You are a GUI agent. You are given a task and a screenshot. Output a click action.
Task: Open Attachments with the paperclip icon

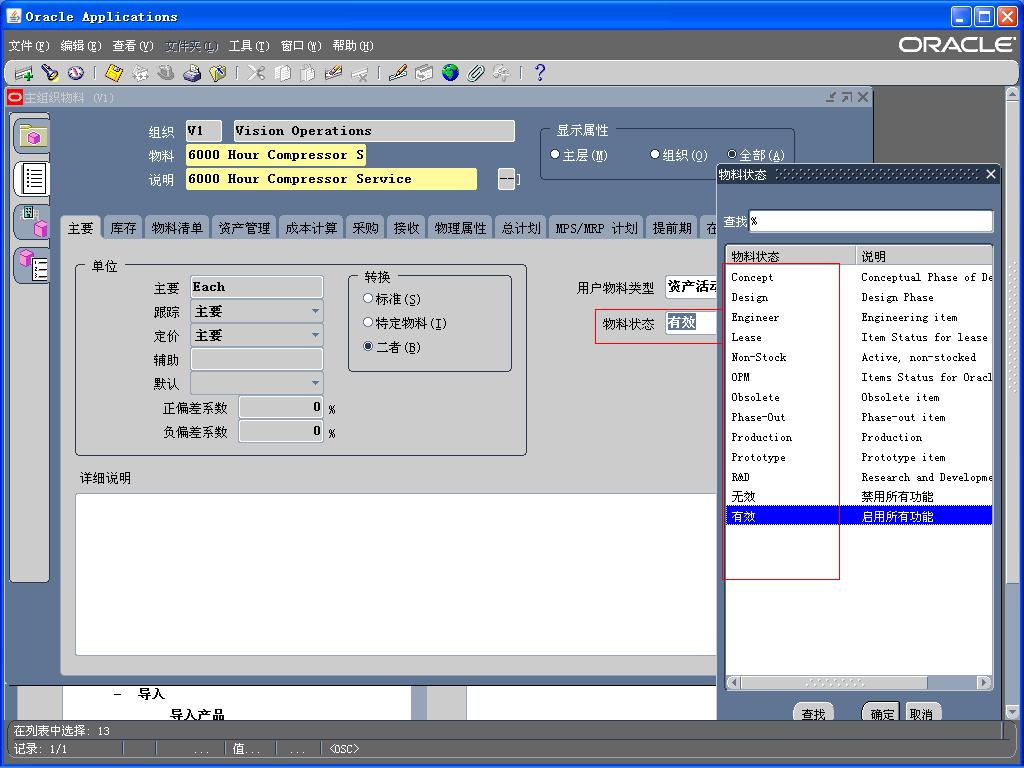(x=476, y=73)
